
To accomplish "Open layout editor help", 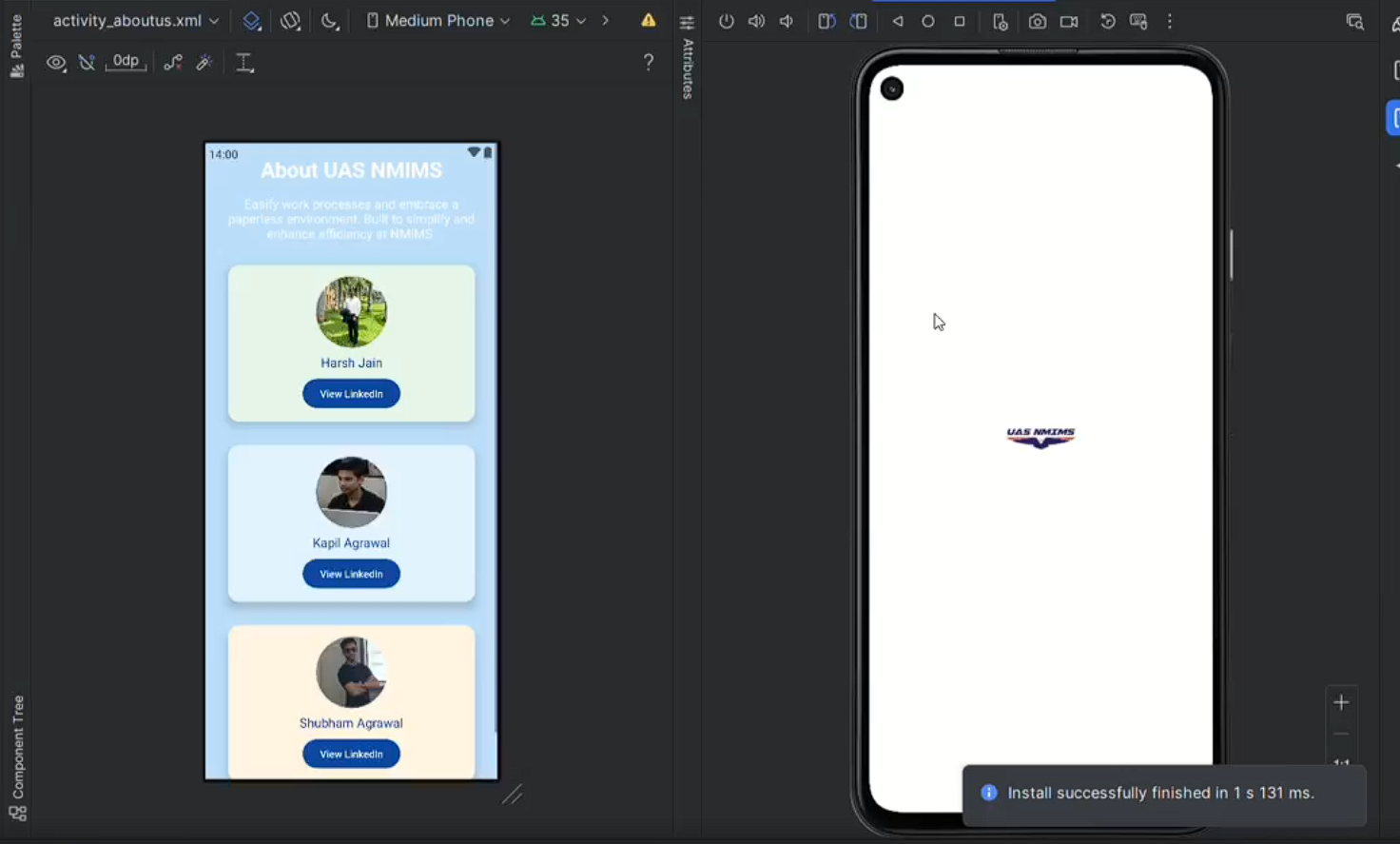I will [648, 62].
